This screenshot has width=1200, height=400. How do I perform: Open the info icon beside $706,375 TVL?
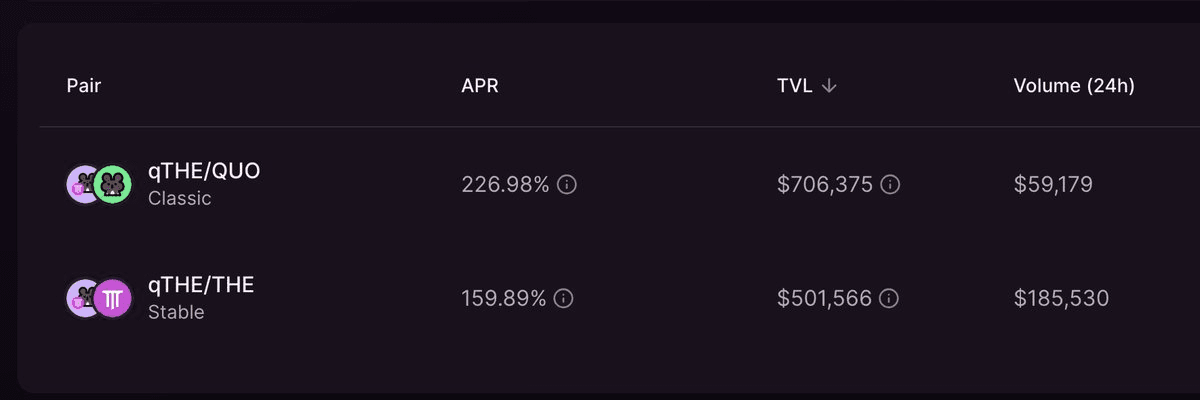tap(889, 185)
